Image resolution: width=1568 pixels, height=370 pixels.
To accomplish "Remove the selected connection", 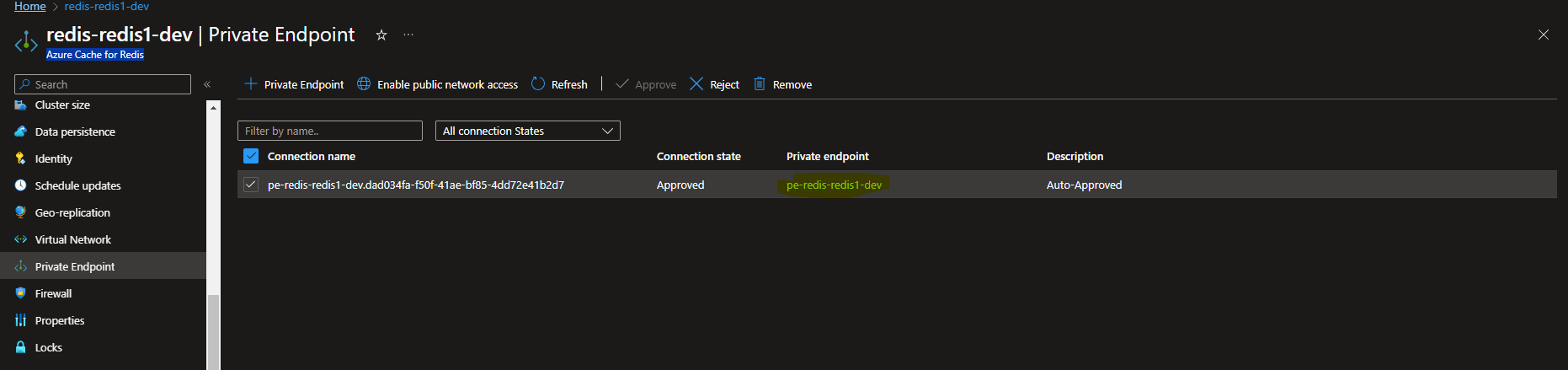I will [x=782, y=84].
